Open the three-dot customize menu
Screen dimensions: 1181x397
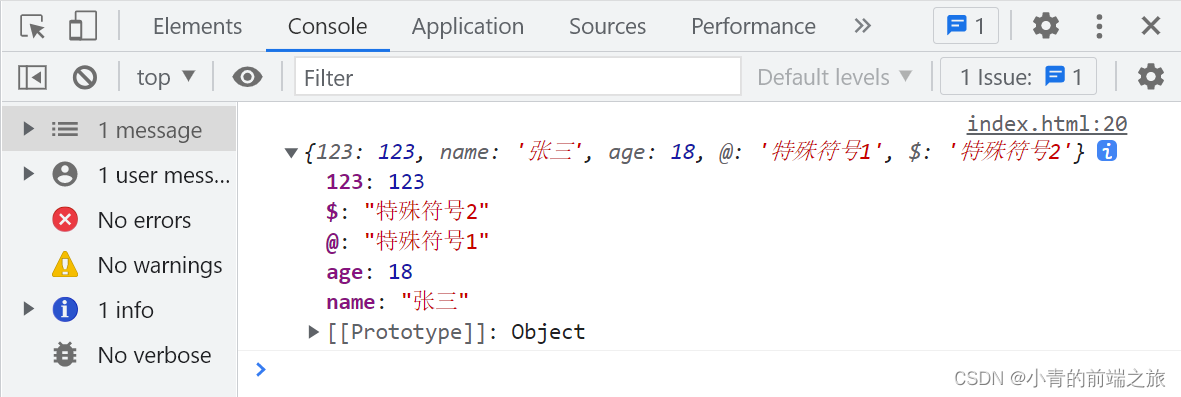coord(1100,26)
